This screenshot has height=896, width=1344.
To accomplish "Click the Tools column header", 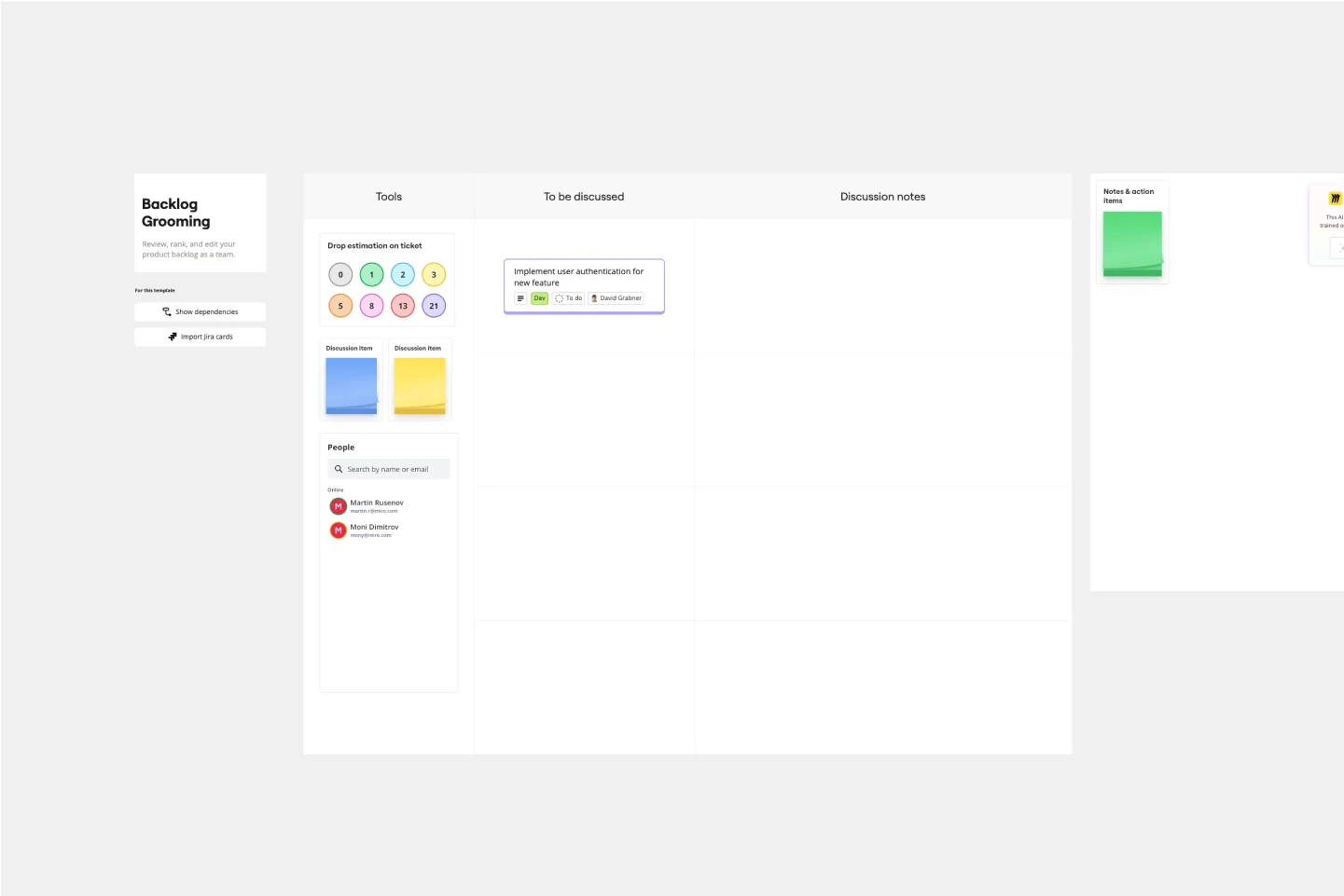I will click(389, 197).
